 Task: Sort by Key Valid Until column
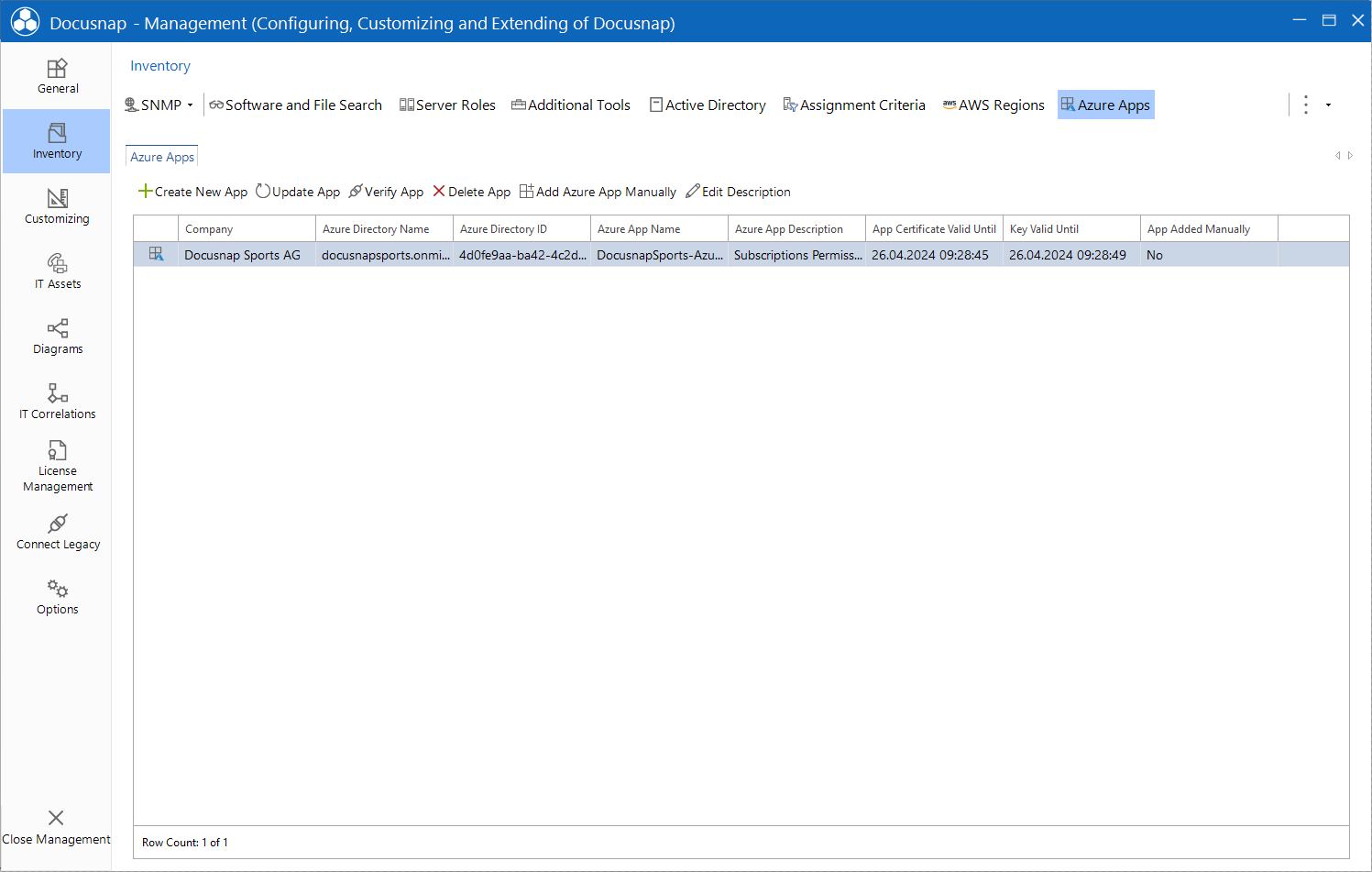click(1072, 228)
